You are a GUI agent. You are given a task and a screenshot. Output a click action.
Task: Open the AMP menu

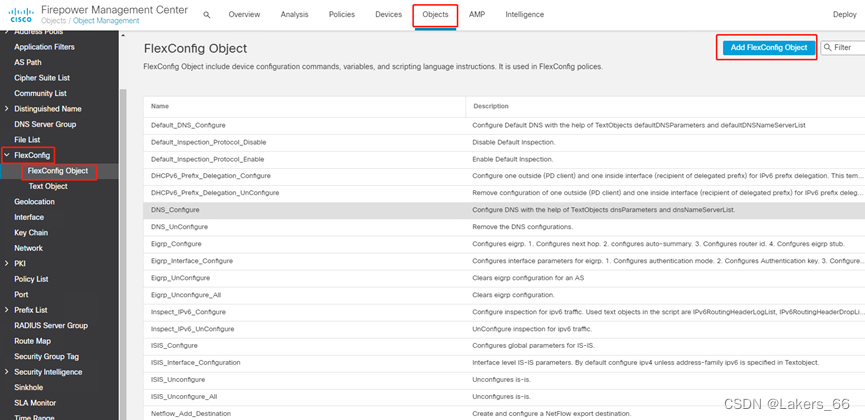pyautogui.click(x=477, y=15)
